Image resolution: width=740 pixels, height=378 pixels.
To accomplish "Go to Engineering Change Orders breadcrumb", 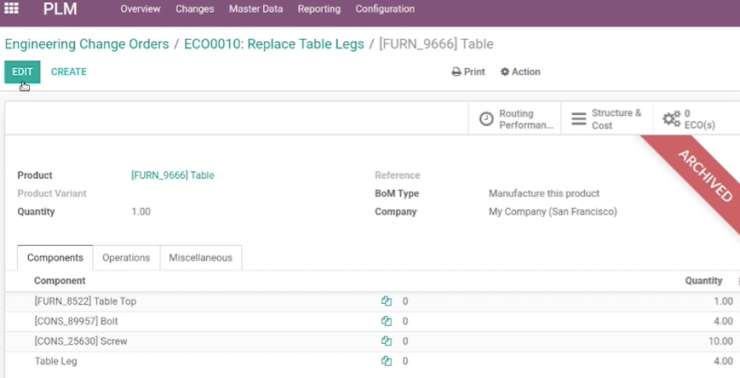I will [x=87, y=44].
